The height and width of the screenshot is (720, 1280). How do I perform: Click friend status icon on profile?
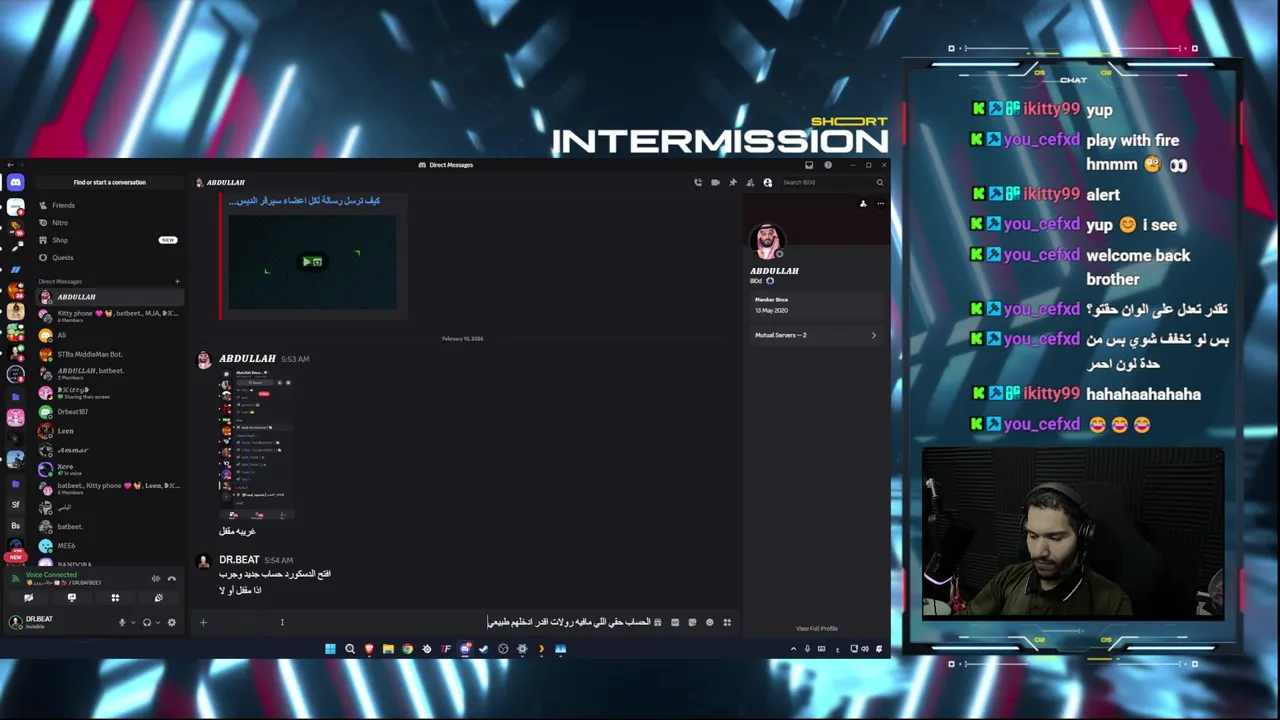(863, 204)
